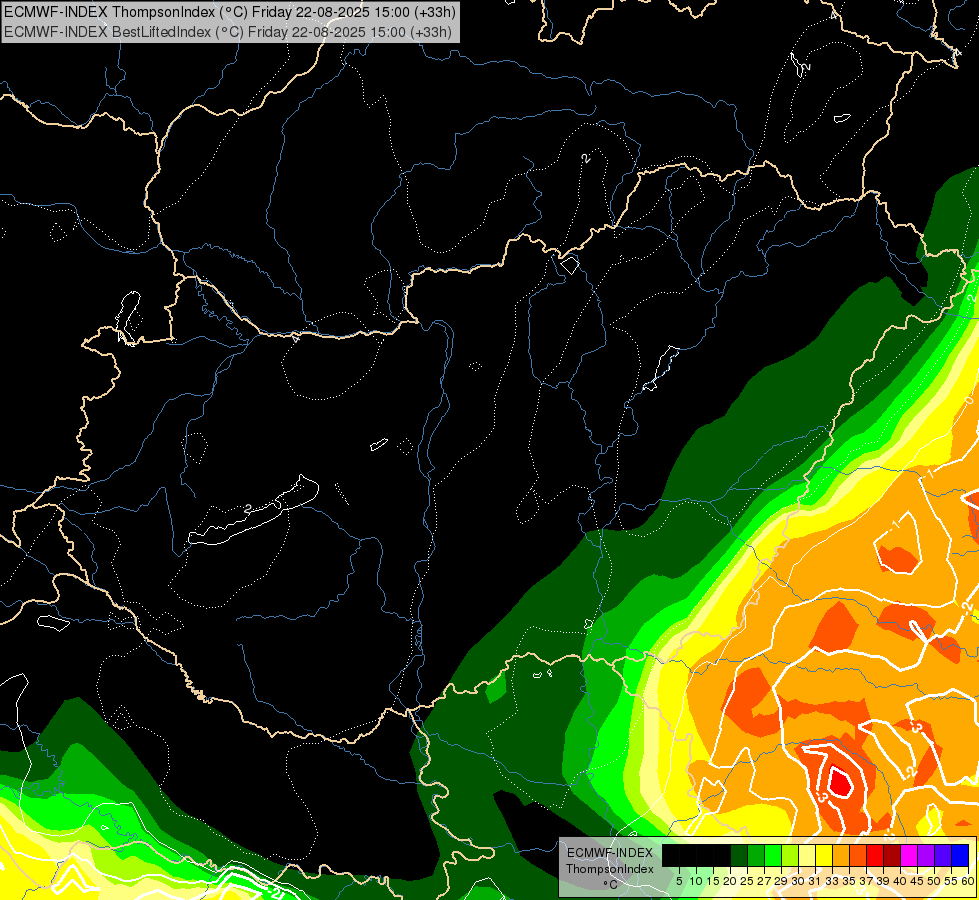Click legend scale value 55

pyautogui.click(x=951, y=881)
